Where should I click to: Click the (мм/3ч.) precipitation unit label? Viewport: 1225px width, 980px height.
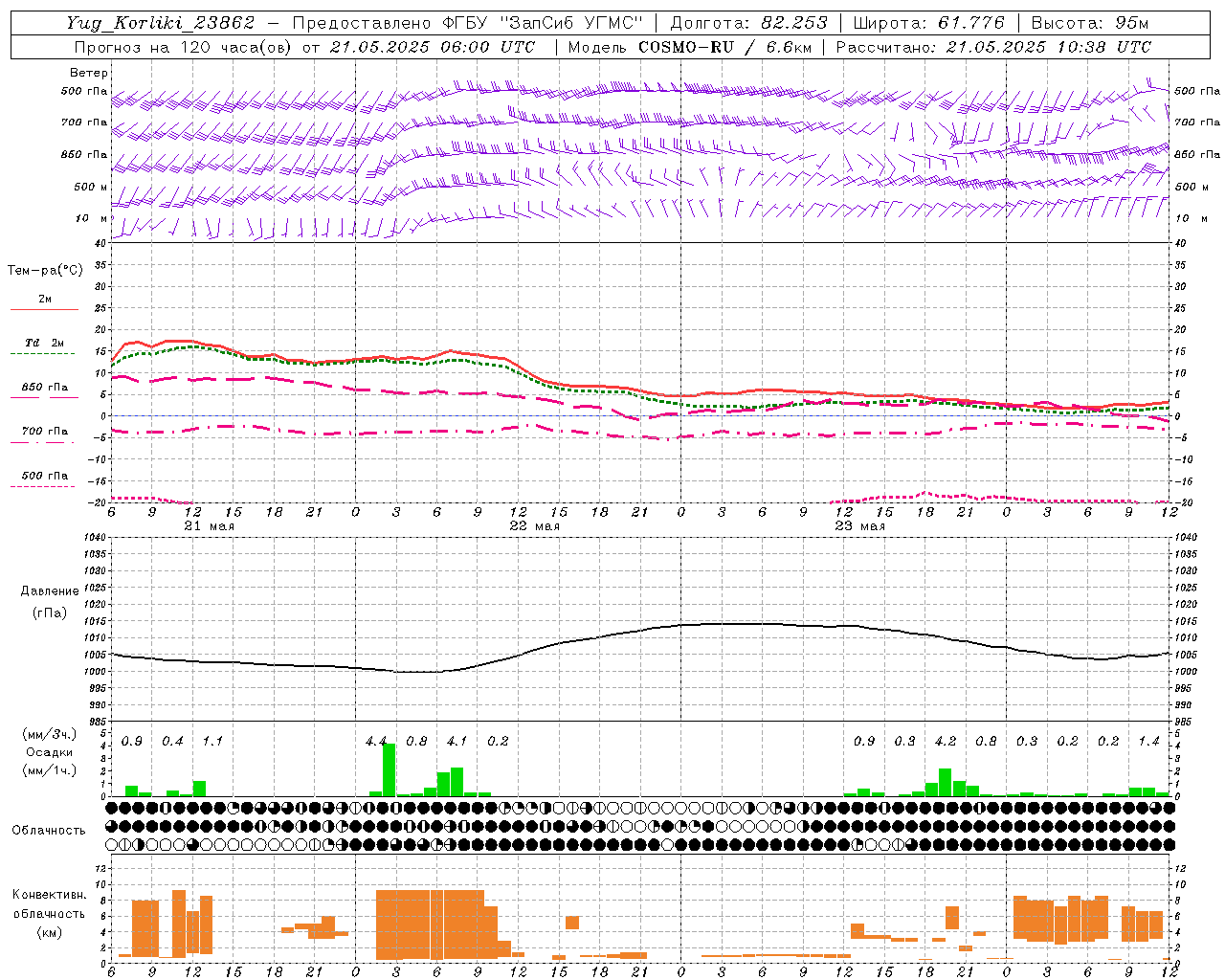coord(49,734)
